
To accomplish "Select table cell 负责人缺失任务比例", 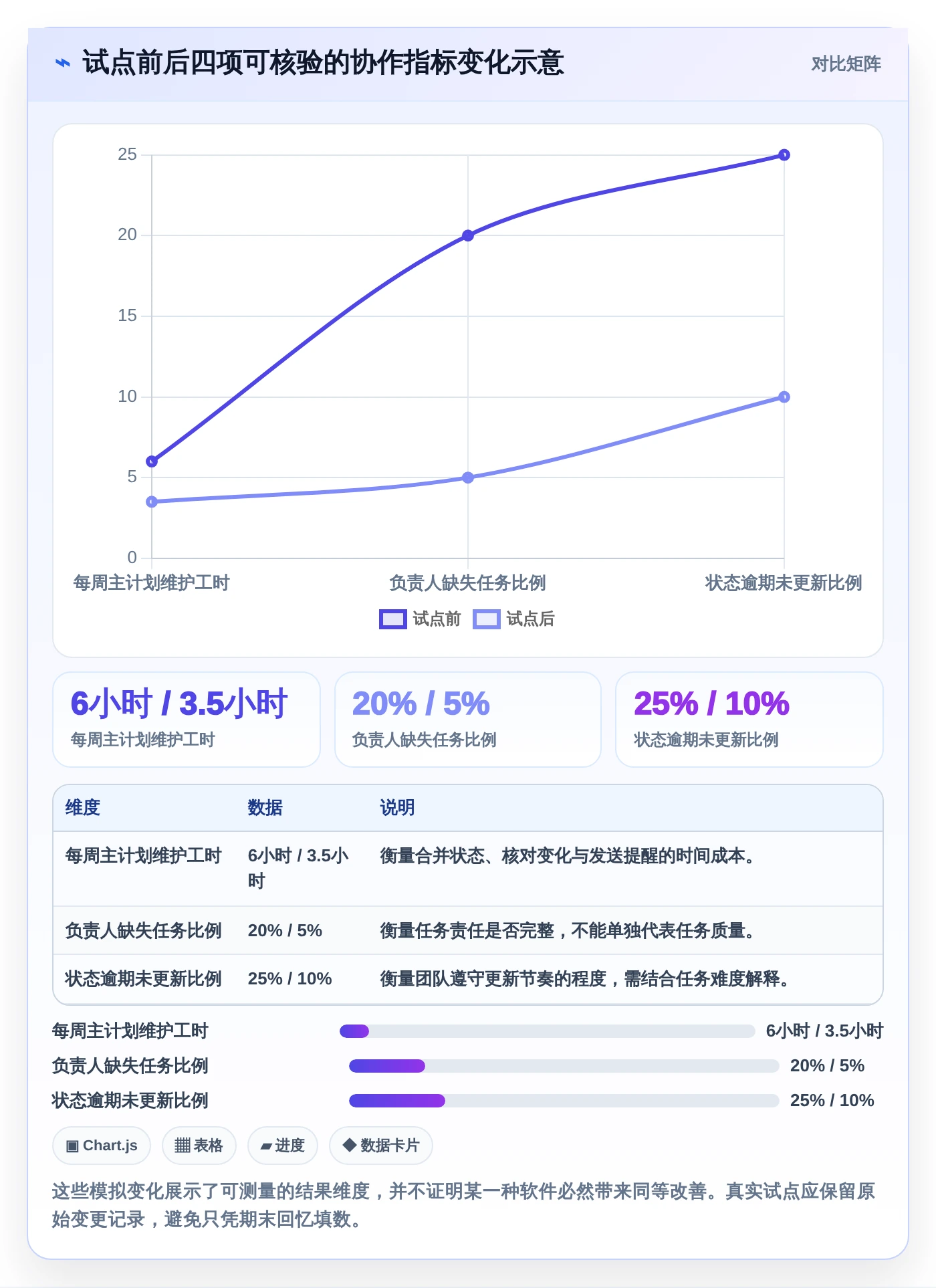I will click(143, 931).
